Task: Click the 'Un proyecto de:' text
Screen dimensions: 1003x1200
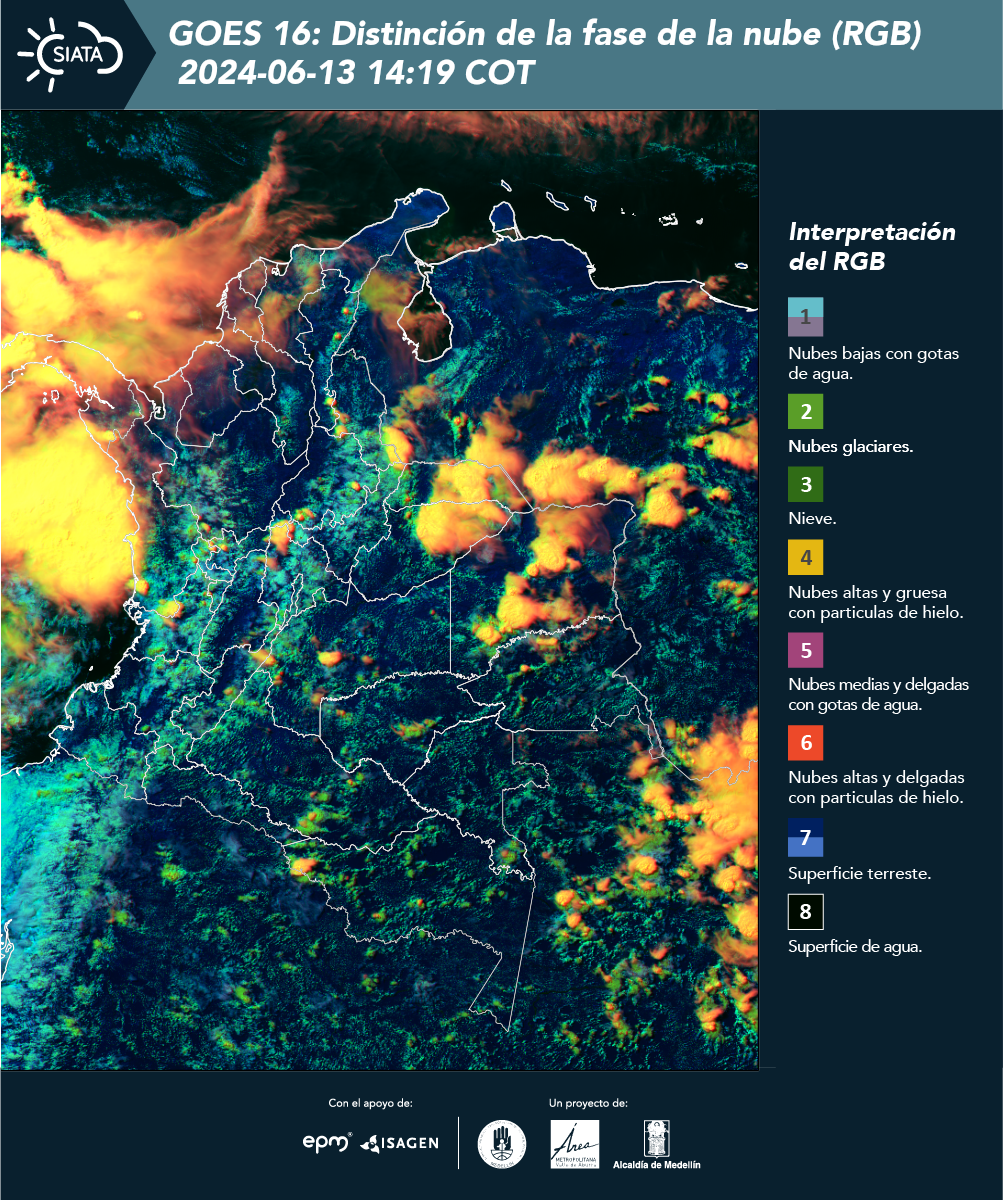Action: coord(588,1103)
